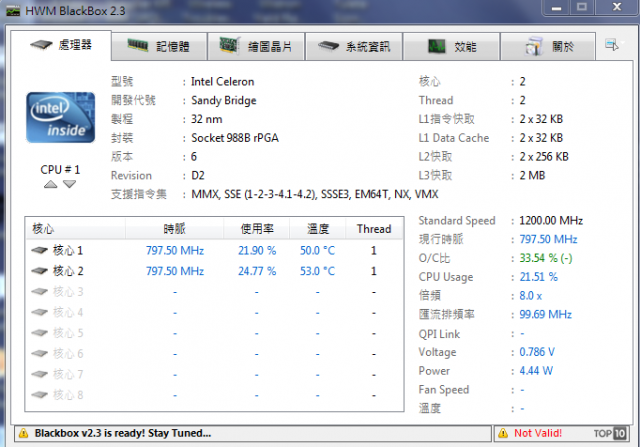
Task: Switch to the 記憶體 (memory) tab
Action: 159,46
